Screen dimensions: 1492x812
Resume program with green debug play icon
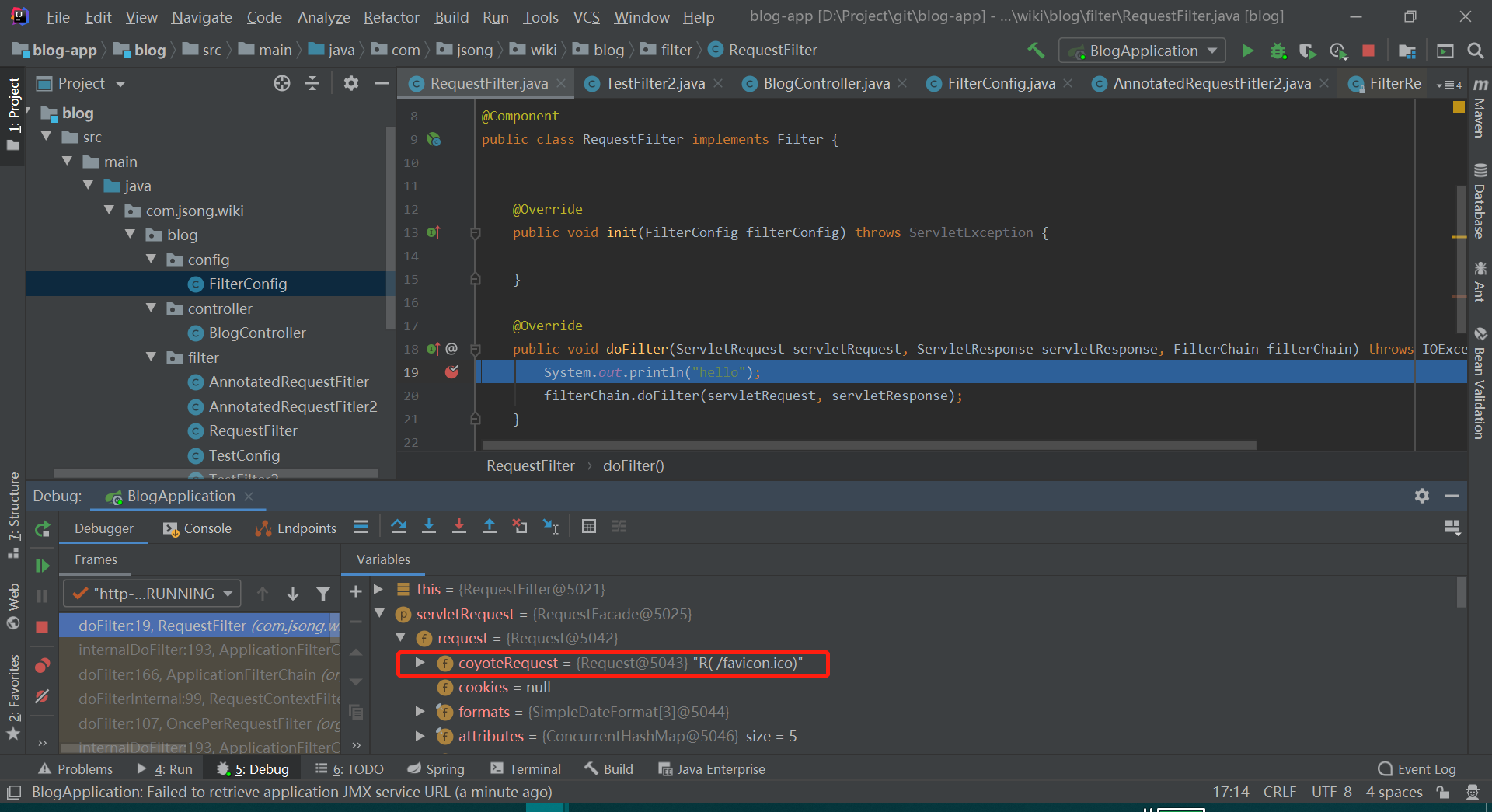[43, 566]
